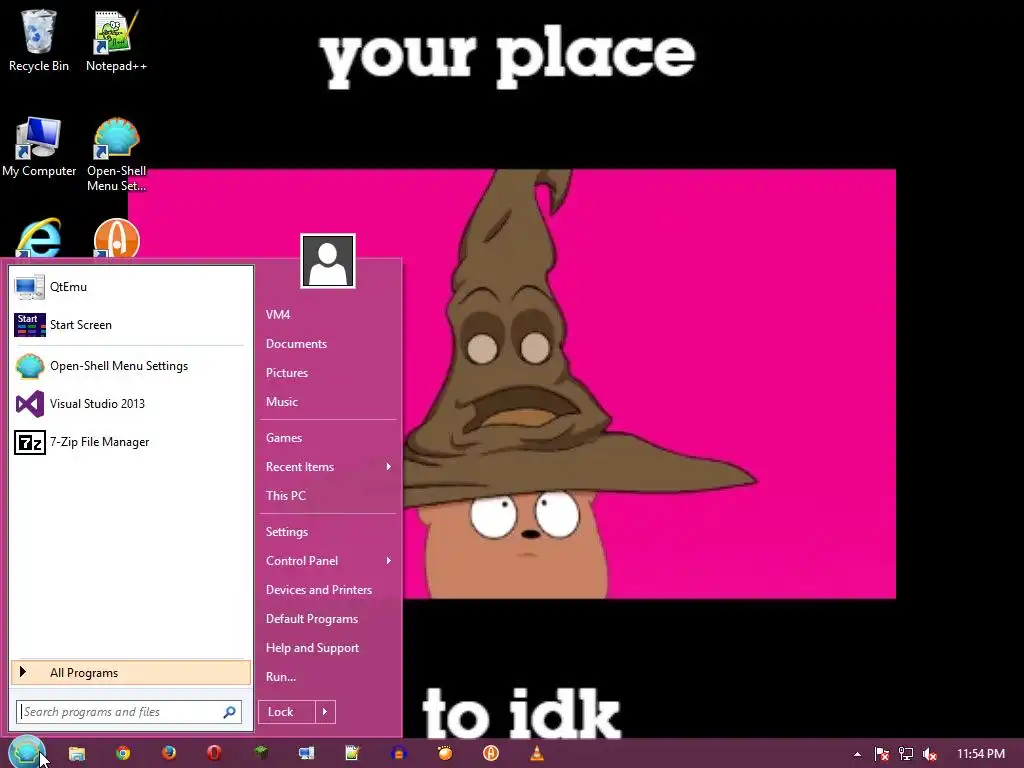
Task: Open Open-Shell Menu Settings in start menu list
Action: [131, 366]
